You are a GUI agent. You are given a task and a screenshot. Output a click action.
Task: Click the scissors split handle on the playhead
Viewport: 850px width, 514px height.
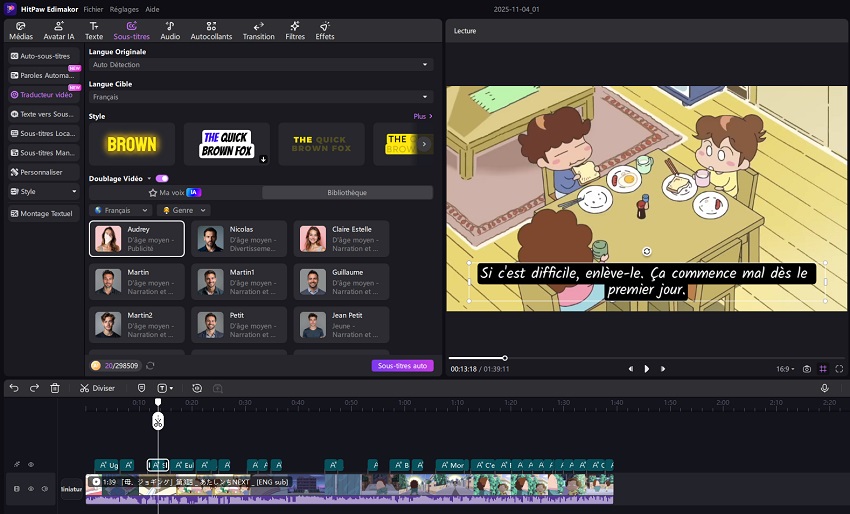(x=158, y=421)
